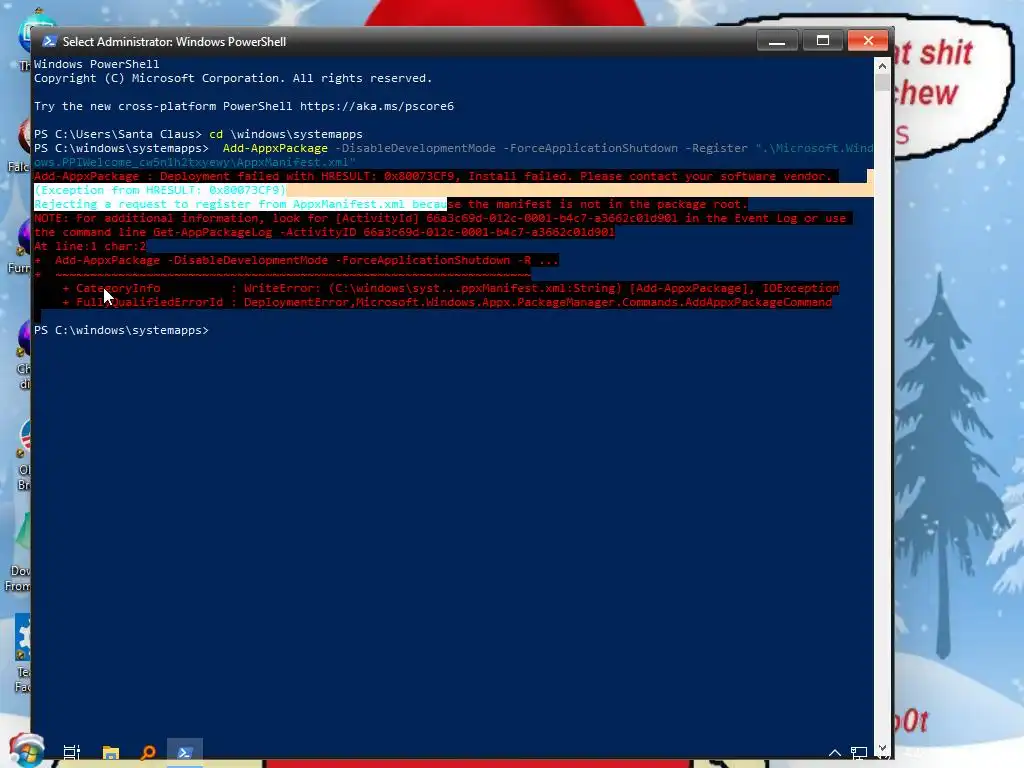Click the 'Select Administrator: Windows PowerShell' title text

(174, 42)
